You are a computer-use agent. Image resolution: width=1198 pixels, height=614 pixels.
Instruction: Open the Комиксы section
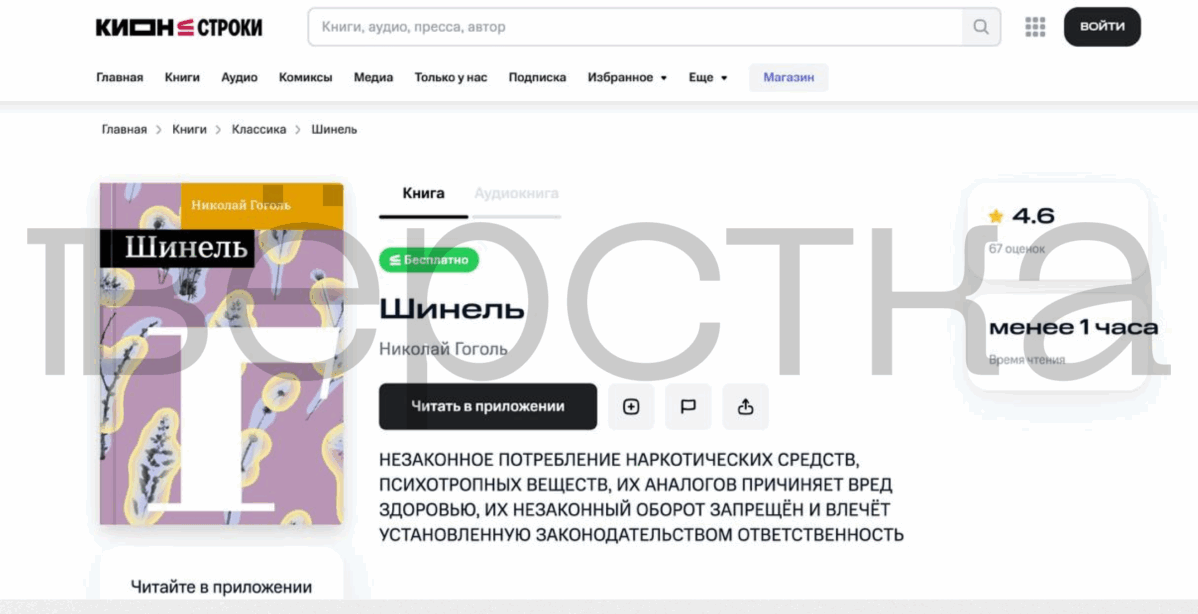tap(305, 77)
